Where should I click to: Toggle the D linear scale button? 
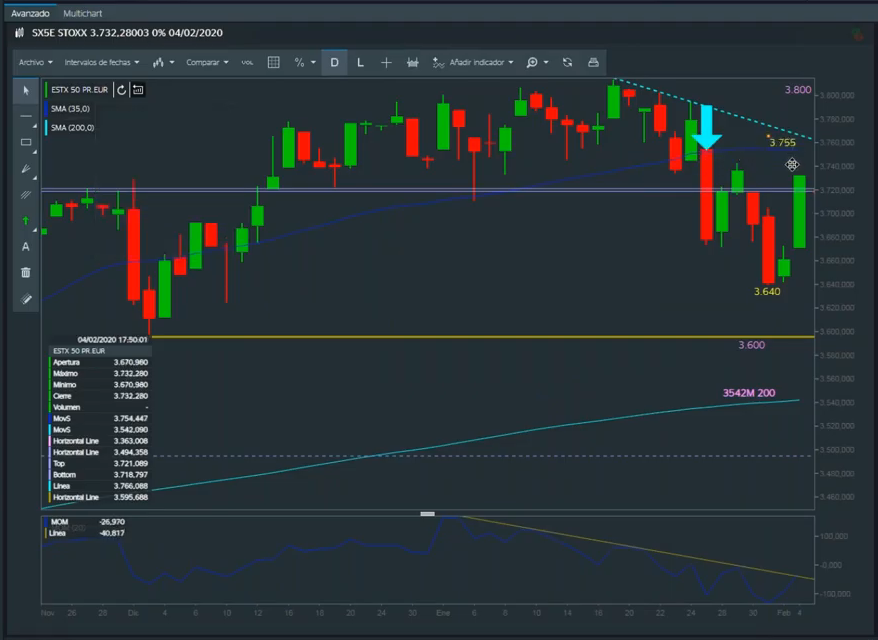coord(334,62)
